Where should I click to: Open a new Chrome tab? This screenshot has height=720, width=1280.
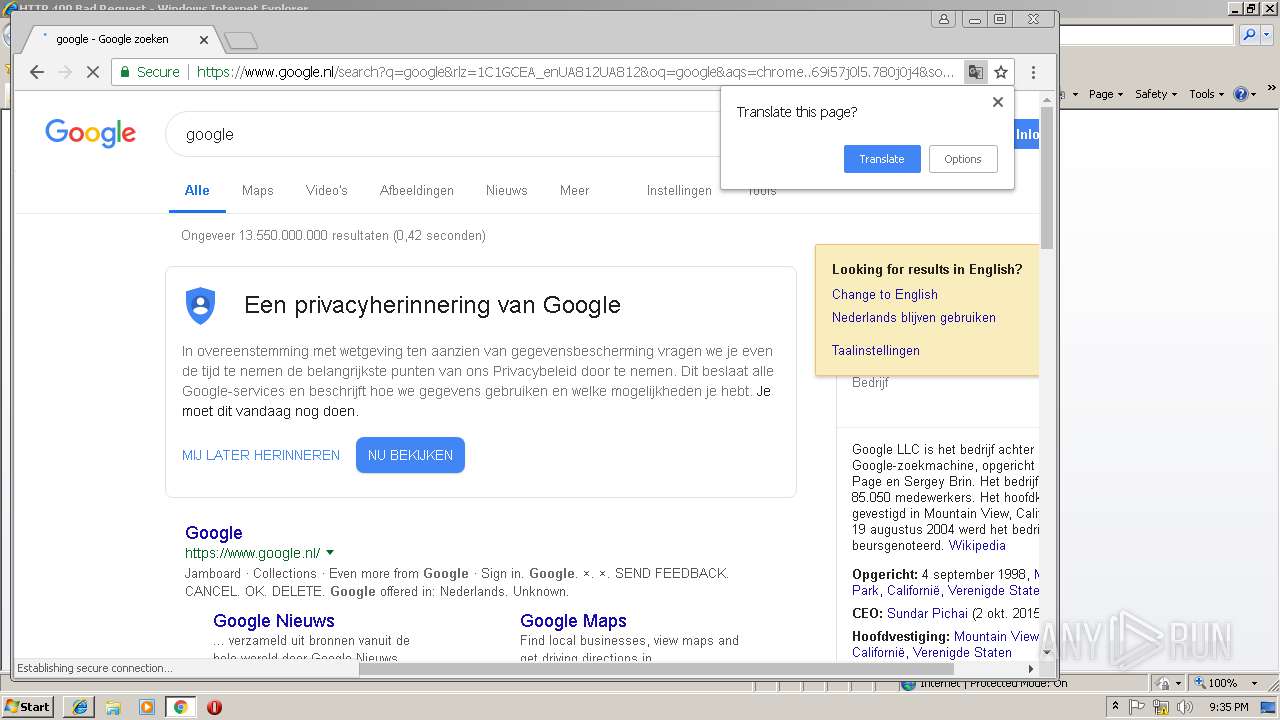click(241, 41)
